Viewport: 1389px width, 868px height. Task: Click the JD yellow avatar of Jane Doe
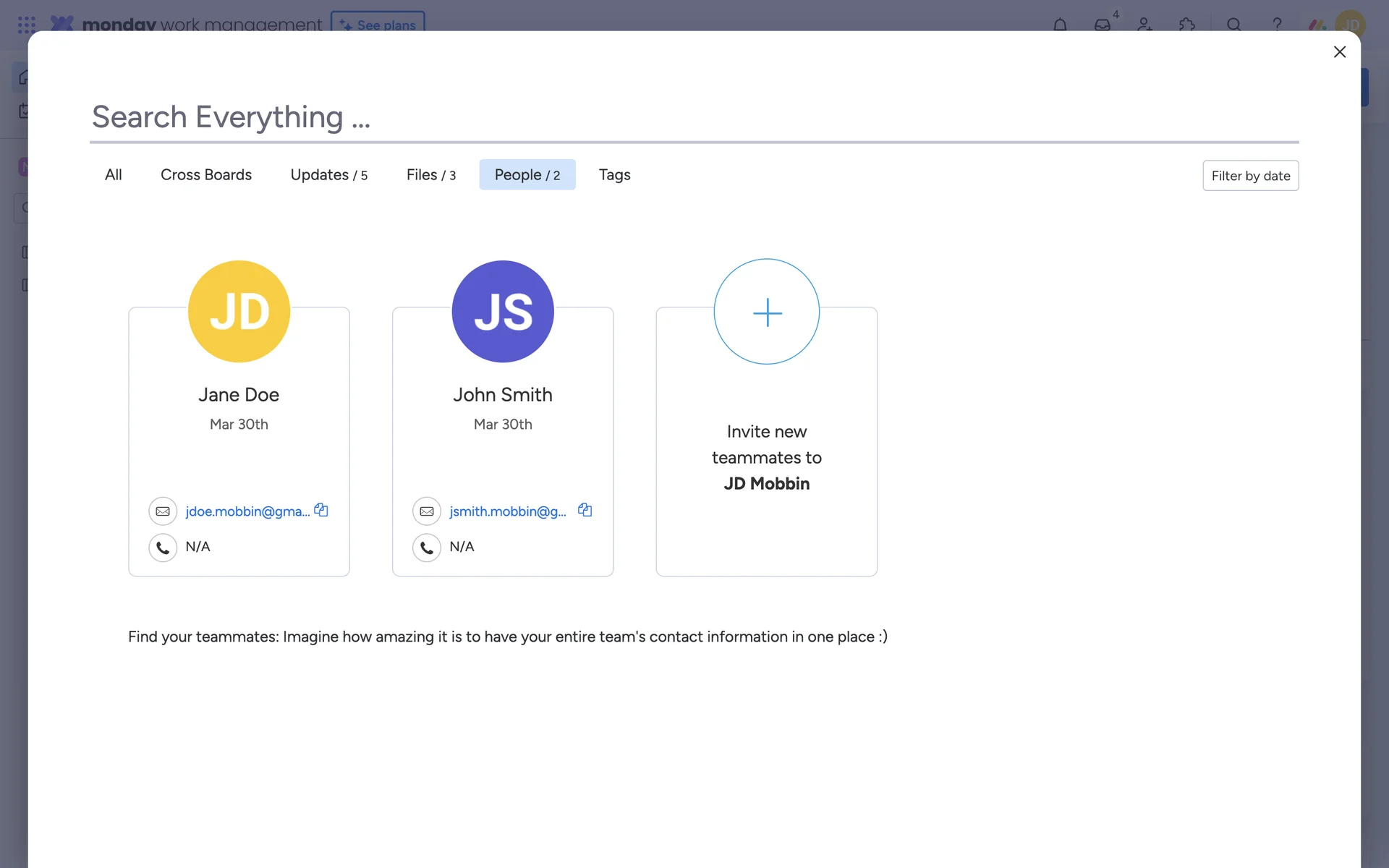click(239, 312)
